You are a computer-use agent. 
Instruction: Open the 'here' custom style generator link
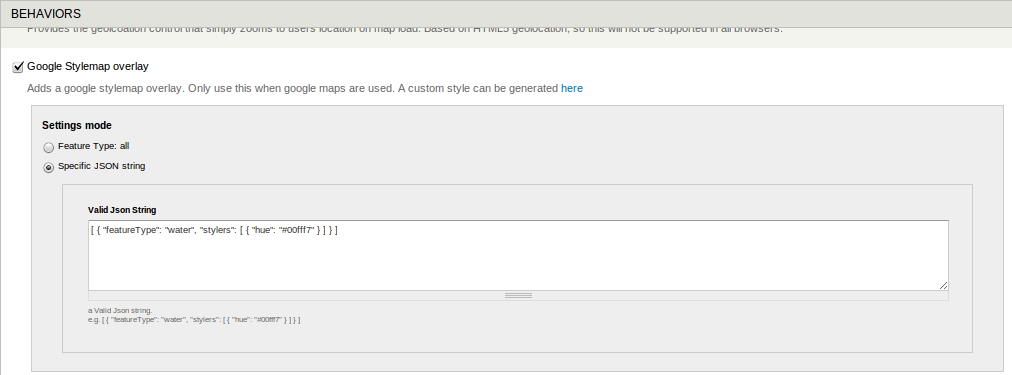coord(572,88)
